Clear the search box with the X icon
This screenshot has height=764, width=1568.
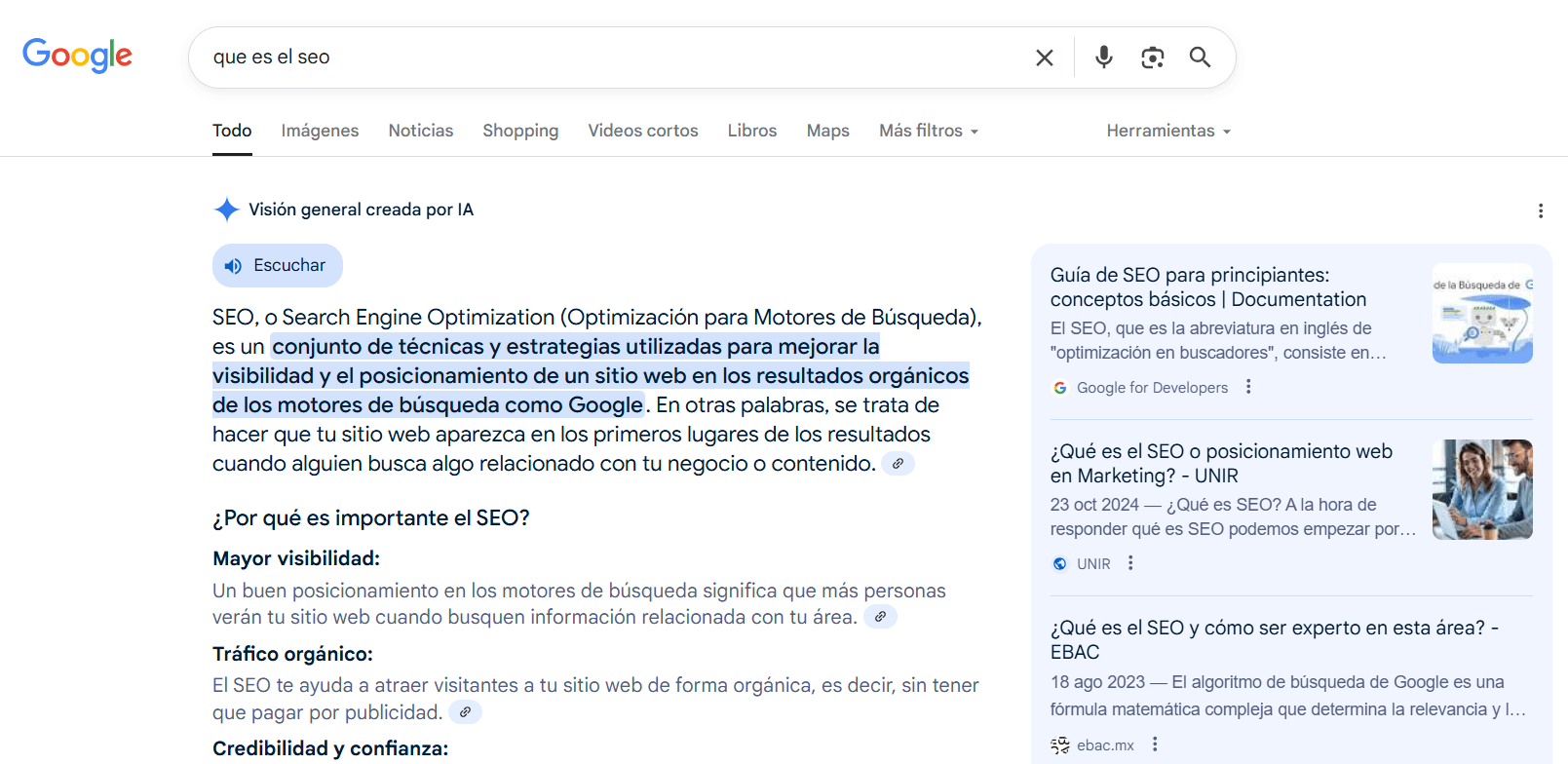(1045, 57)
